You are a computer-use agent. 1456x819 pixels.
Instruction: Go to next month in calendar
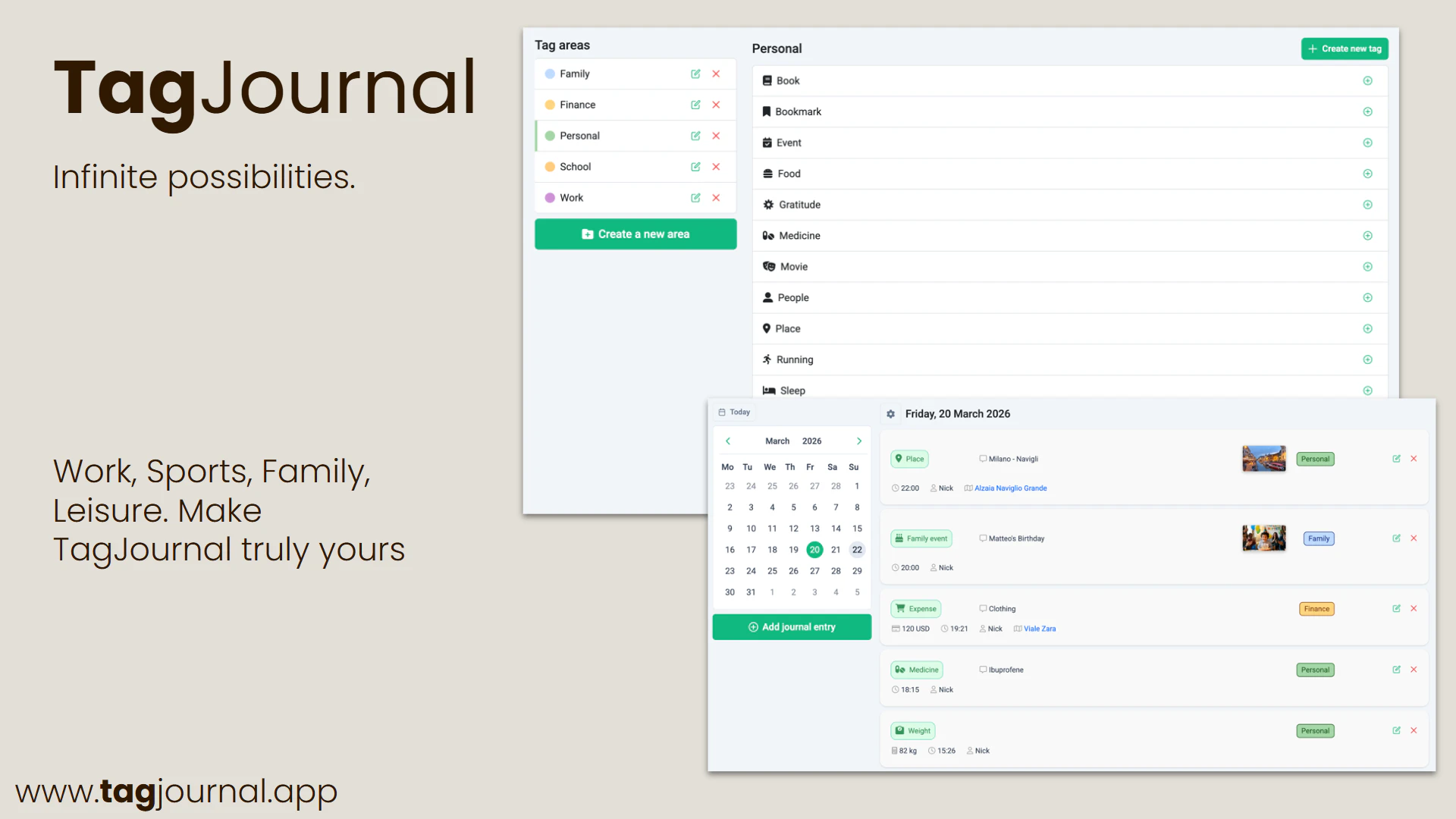(x=859, y=441)
